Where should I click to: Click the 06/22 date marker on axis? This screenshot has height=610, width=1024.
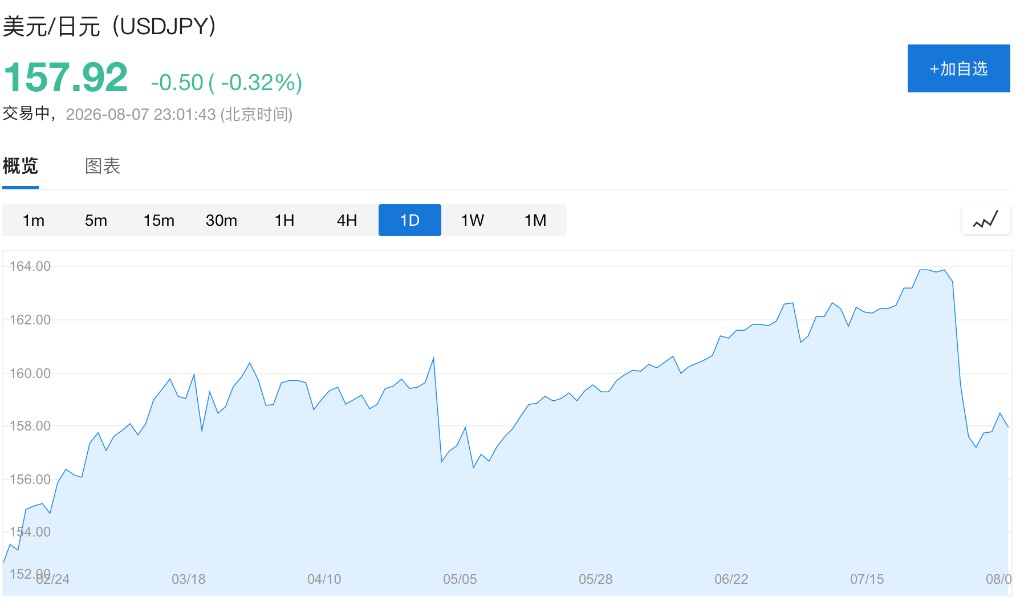tap(731, 579)
